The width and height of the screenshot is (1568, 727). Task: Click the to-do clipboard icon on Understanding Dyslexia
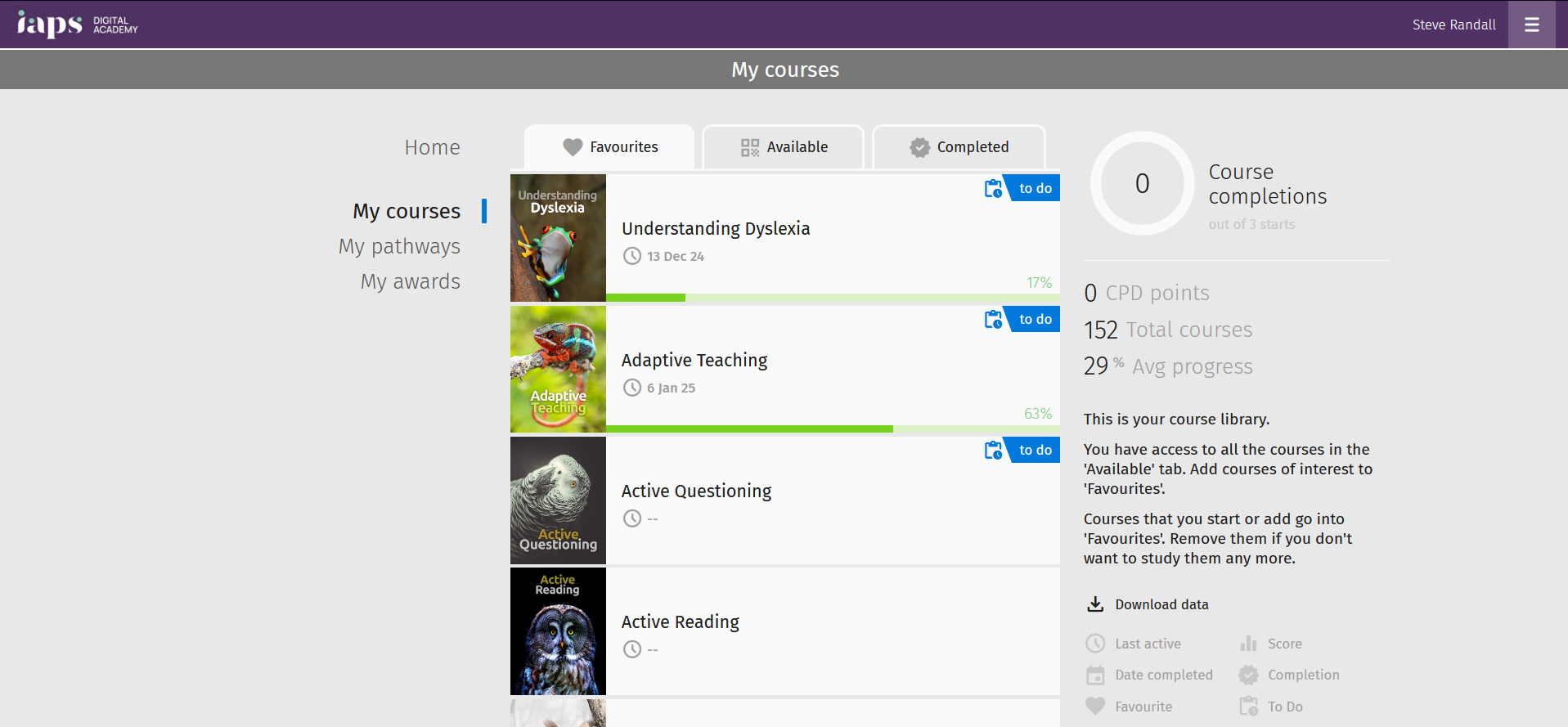(x=993, y=189)
